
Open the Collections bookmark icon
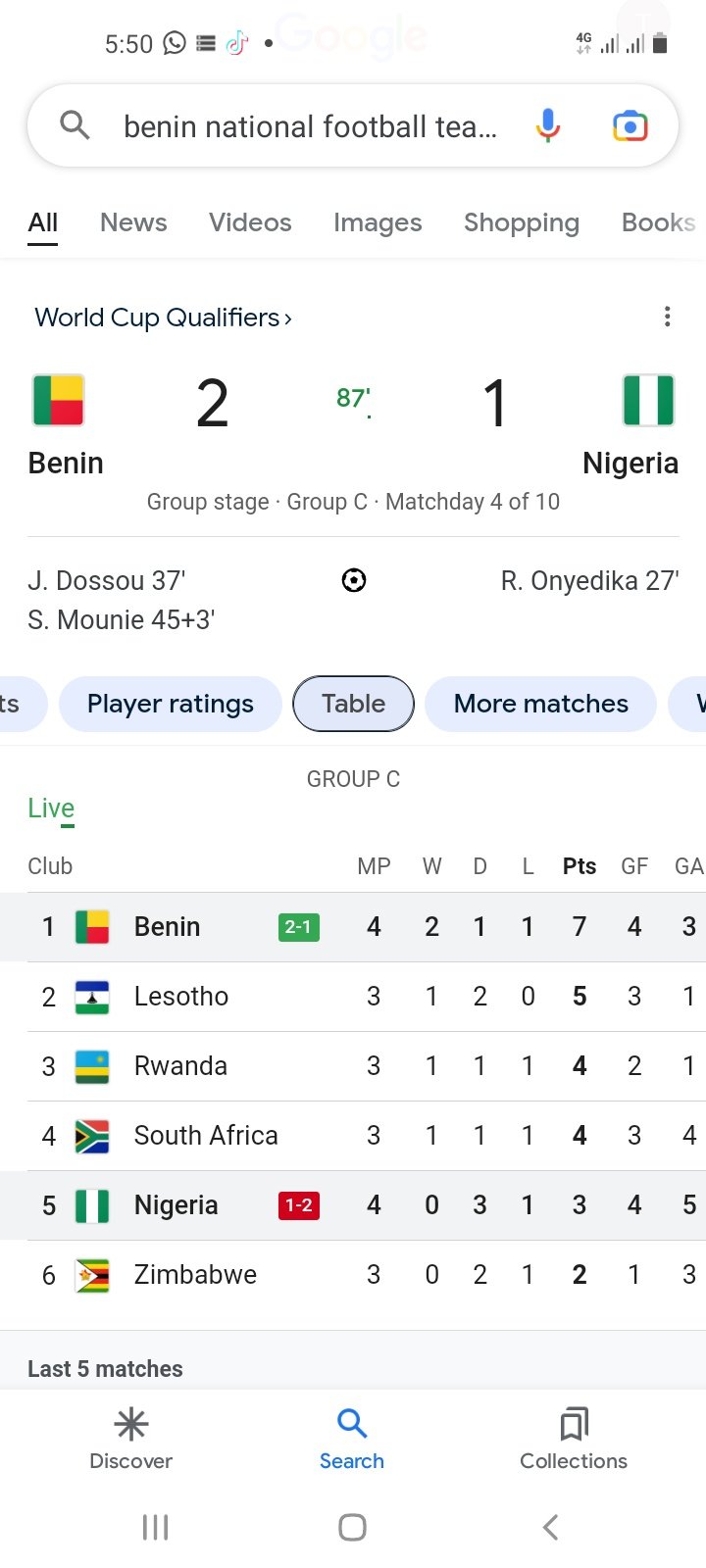tap(574, 1424)
